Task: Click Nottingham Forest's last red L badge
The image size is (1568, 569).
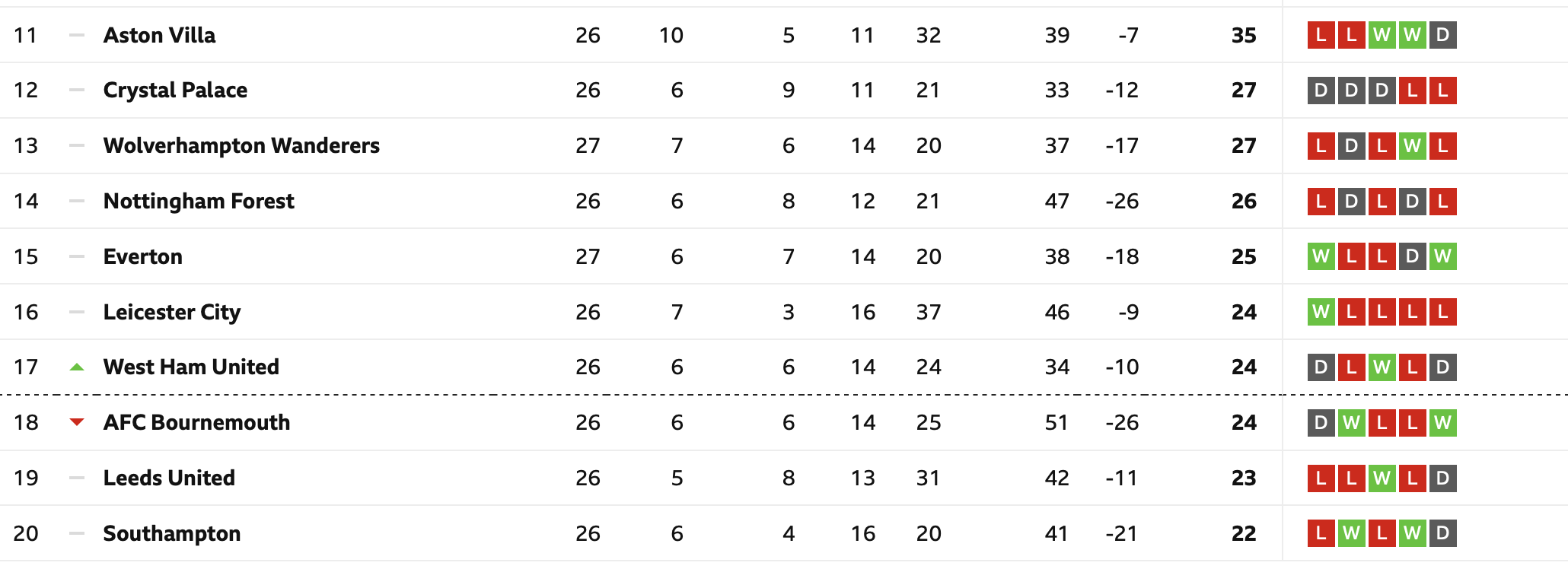Action: click(1443, 202)
